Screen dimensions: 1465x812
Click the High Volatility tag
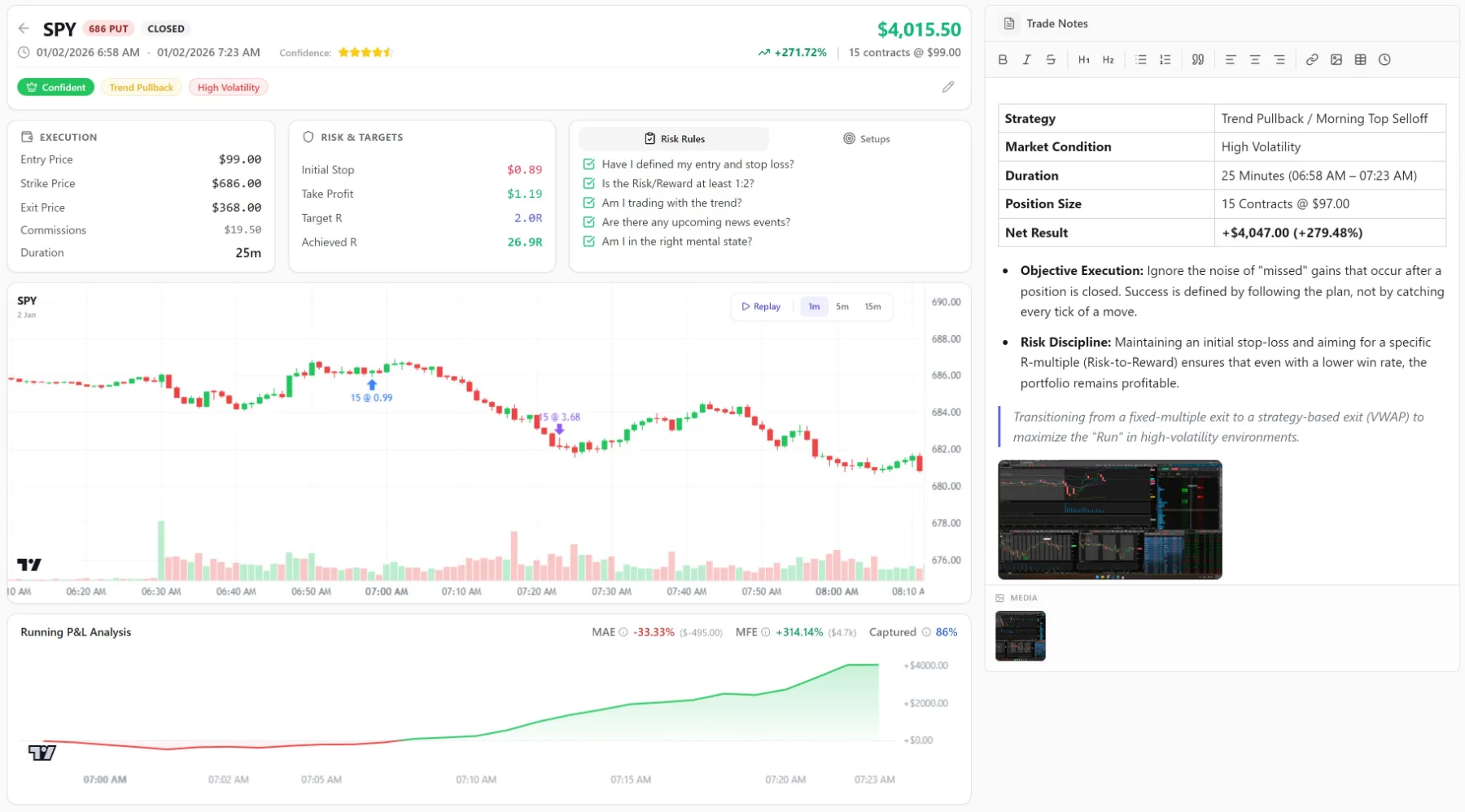[x=229, y=87]
